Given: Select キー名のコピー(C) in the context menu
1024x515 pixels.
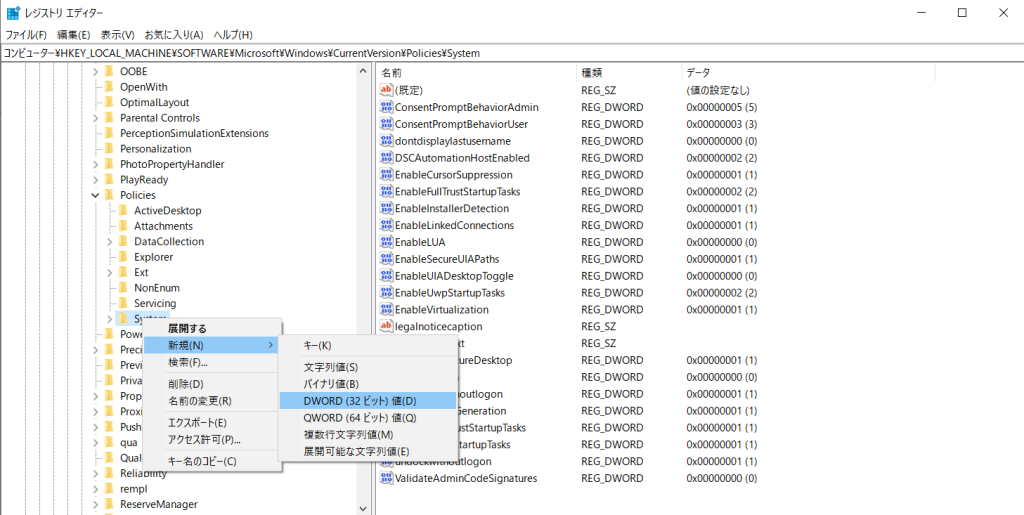Looking at the screenshot, I should tap(212, 461).
